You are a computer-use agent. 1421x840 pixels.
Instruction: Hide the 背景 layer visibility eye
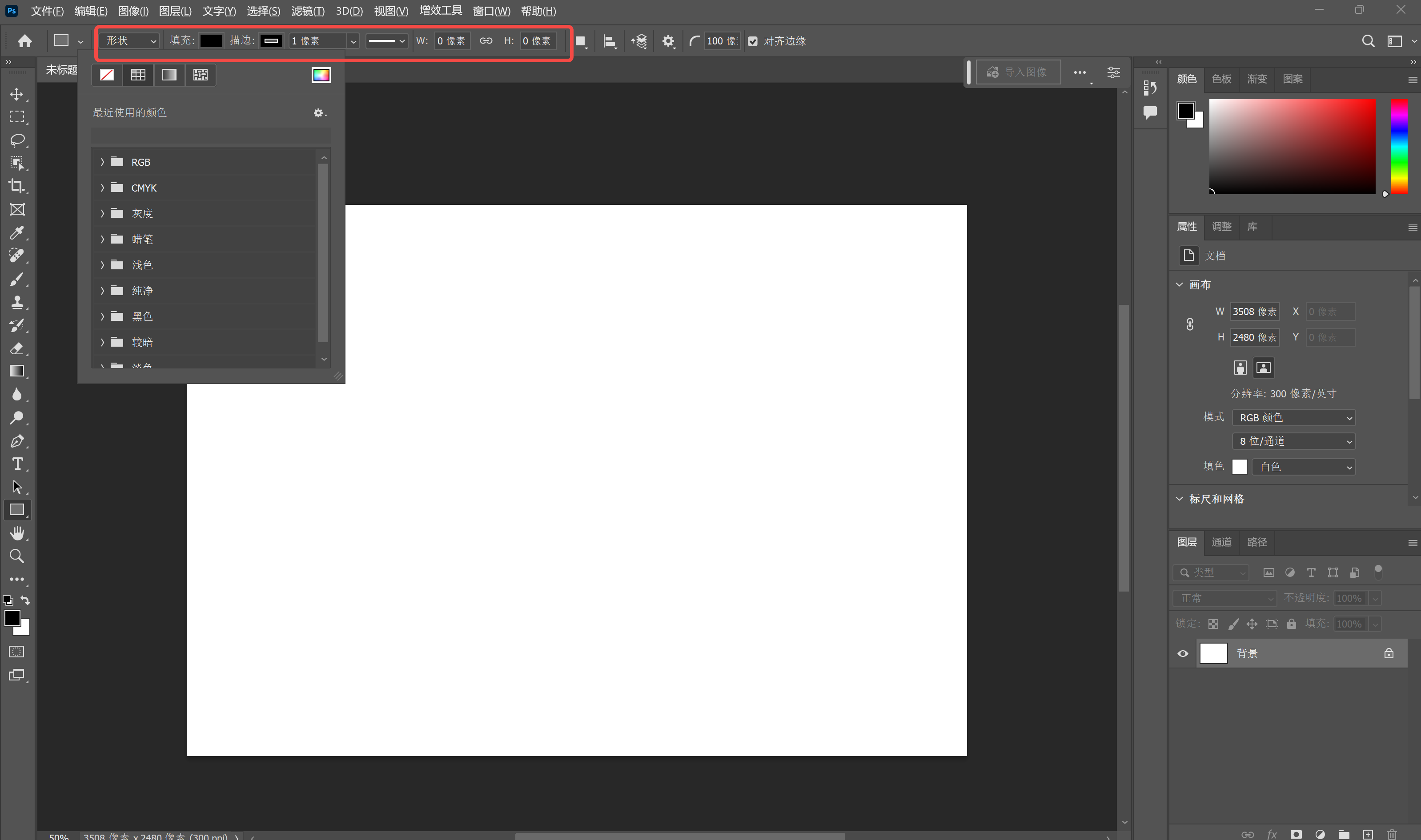[1183, 653]
